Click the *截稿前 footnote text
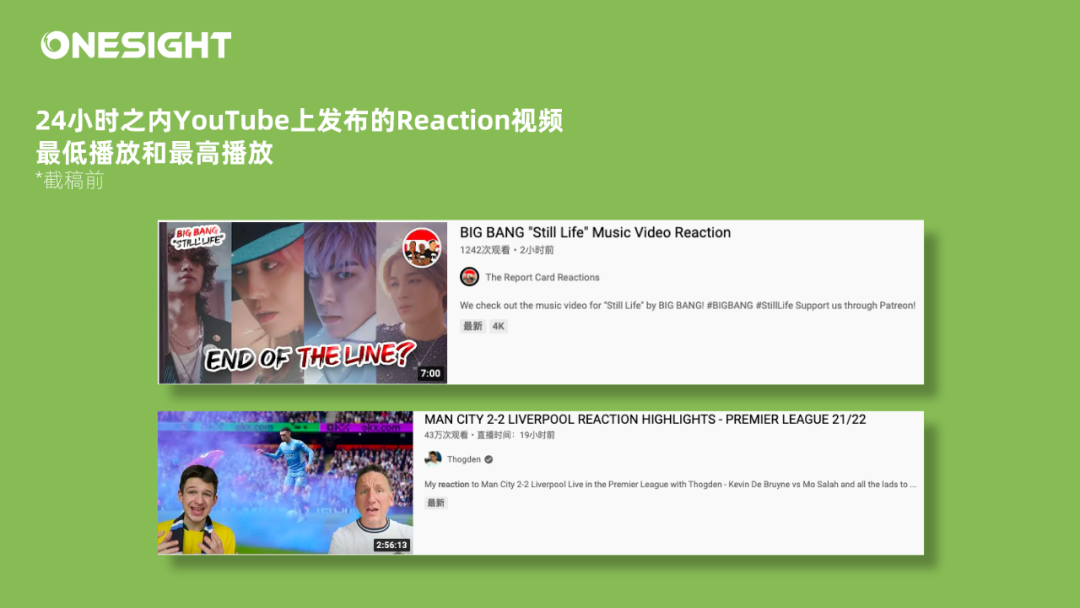This screenshot has height=608, width=1080. [x=70, y=180]
